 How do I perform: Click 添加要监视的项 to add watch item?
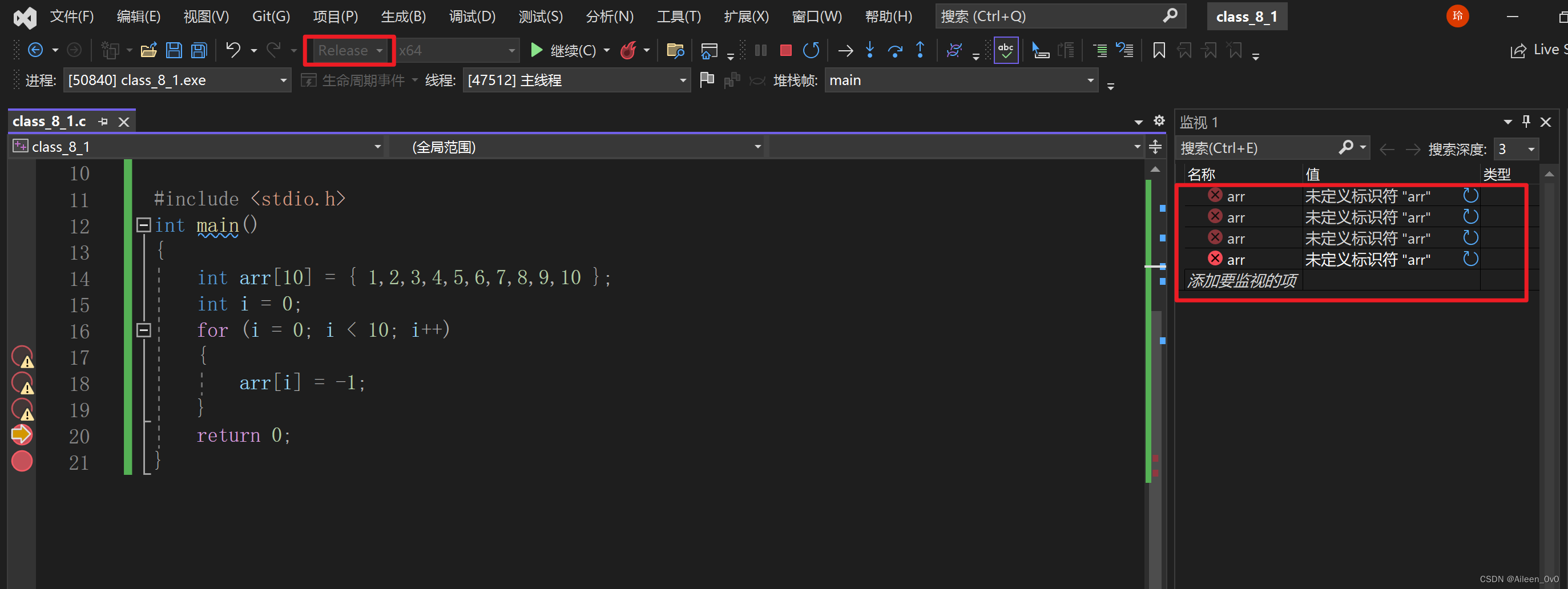(x=1241, y=280)
